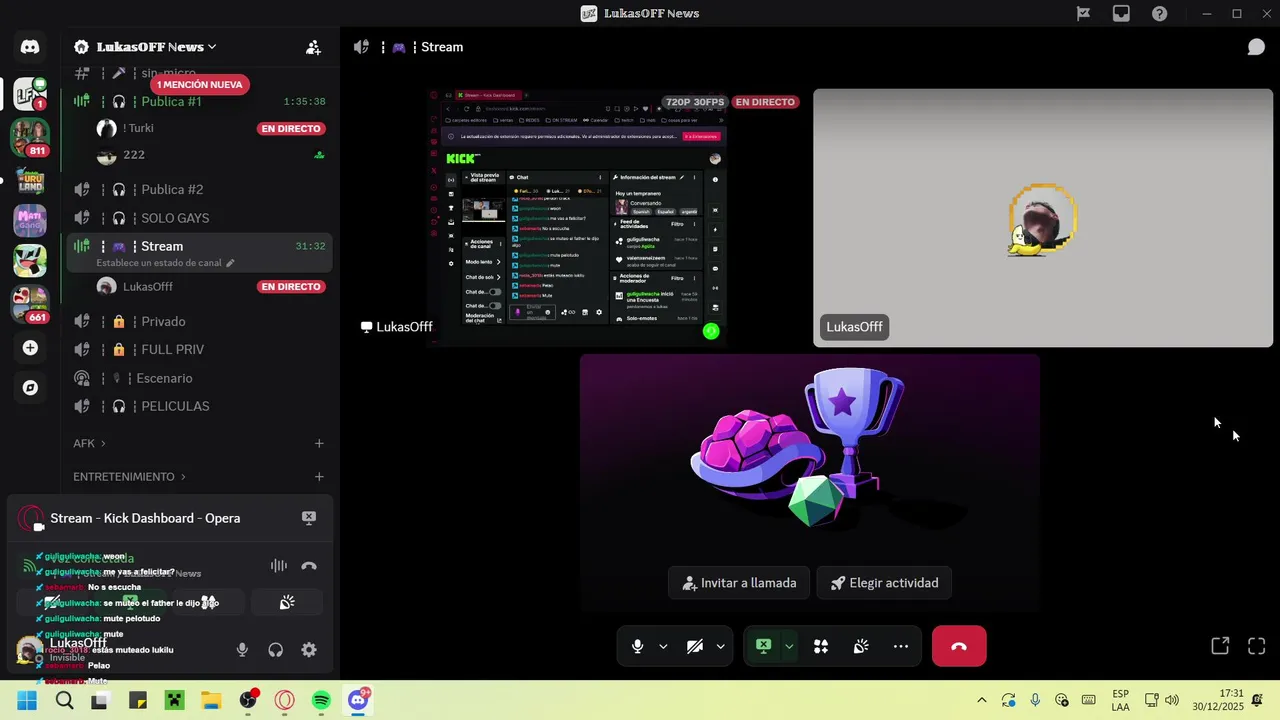The width and height of the screenshot is (1280, 720).
Task: Toggle microphone mute in user panel
Action: (x=242, y=650)
